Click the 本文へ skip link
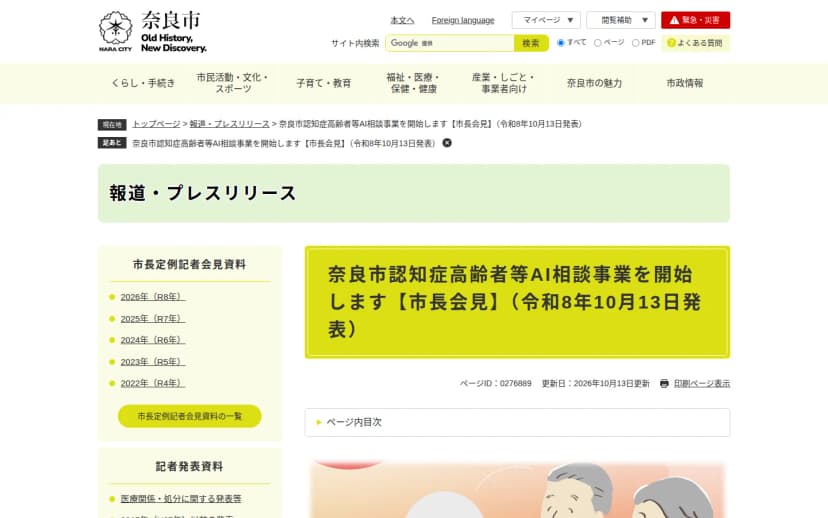The height and width of the screenshot is (518, 828). point(402,20)
